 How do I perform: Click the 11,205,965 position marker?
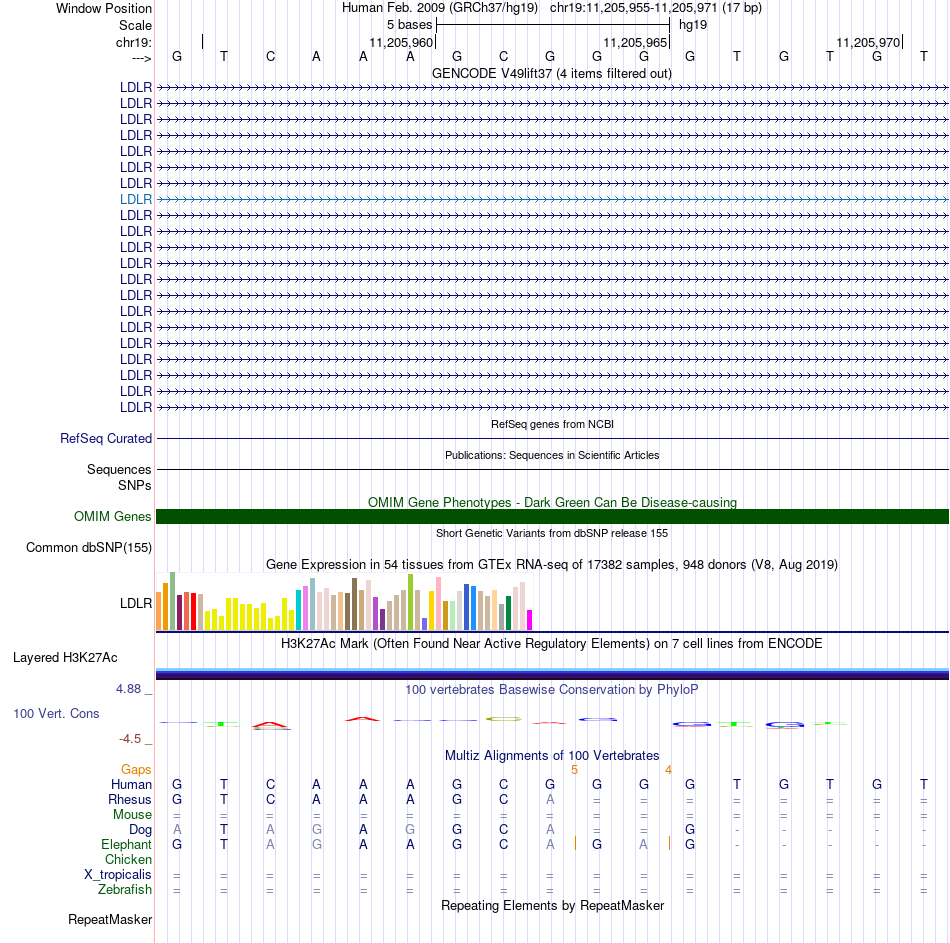coord(635,42)
